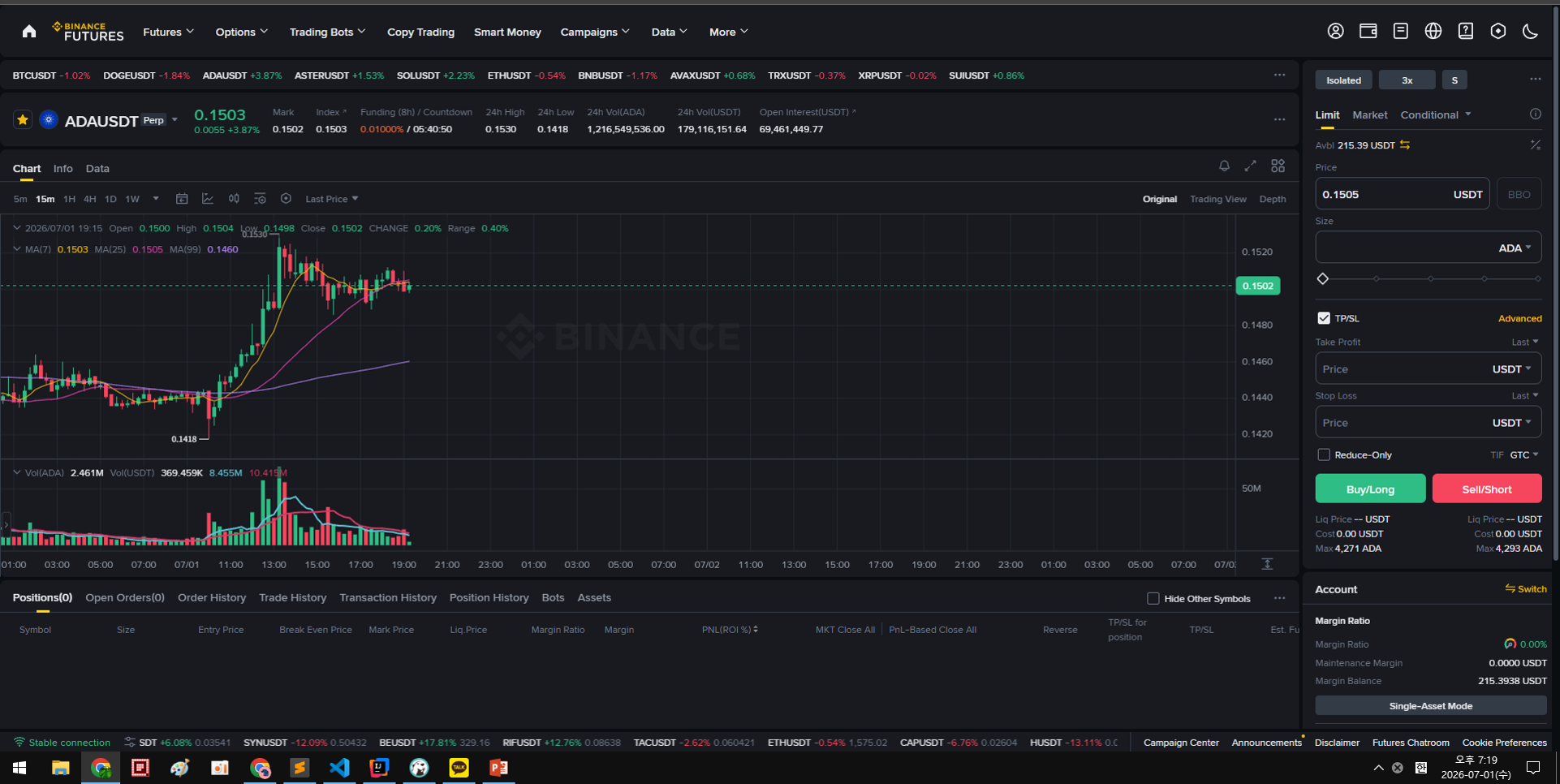
Task: Select the 5m chart interval
Action: pyautogui.click(x=20, y=199)
